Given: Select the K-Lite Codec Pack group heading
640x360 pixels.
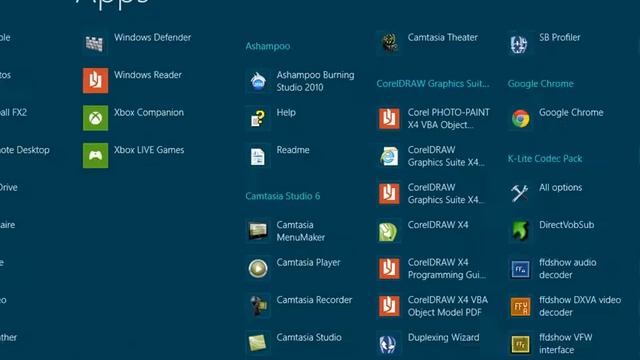Looking at the screenshot, I should point(544,158).
